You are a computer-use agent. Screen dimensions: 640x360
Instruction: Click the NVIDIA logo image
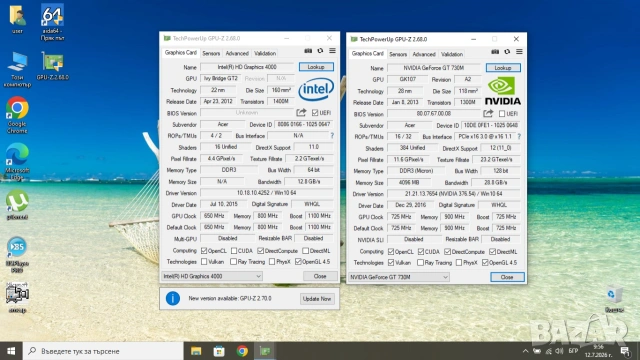tap(502, 91)
